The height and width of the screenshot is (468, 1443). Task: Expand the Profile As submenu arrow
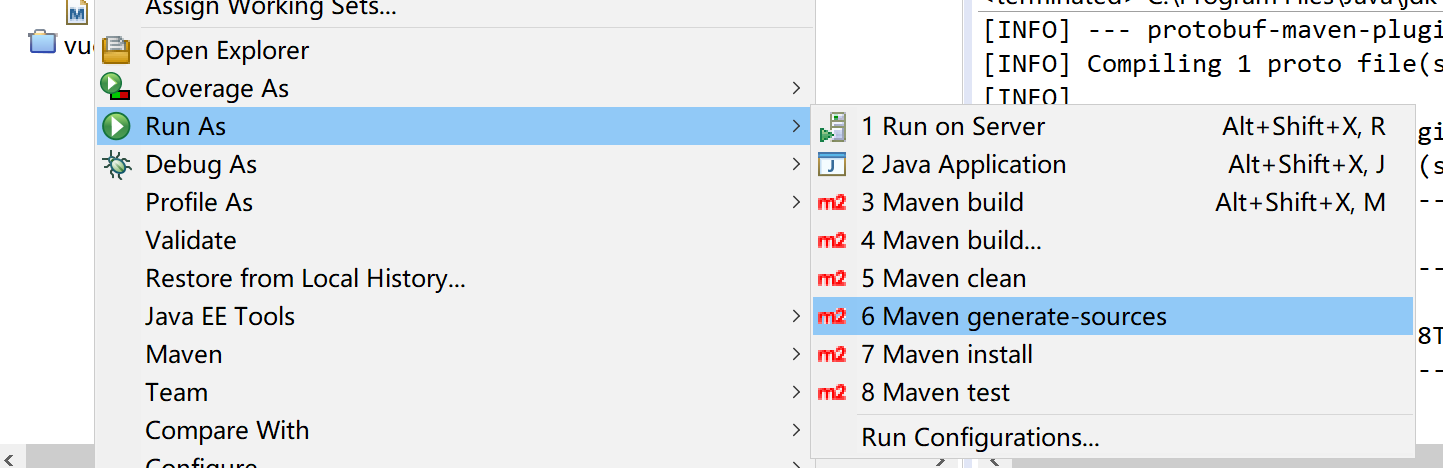[x=796, y=202]
